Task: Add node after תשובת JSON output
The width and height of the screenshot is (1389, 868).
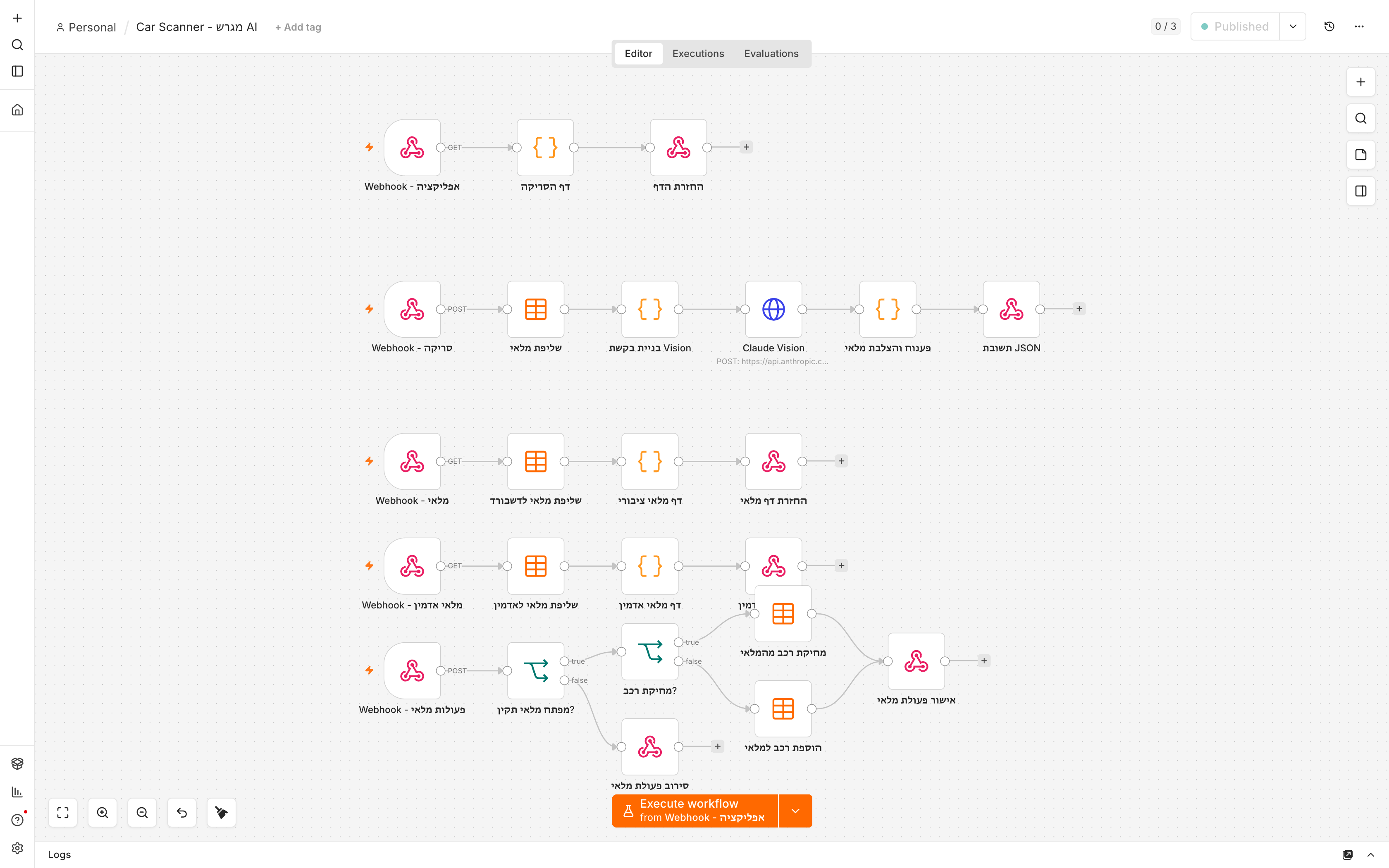Action: [x=1079, y=309]
